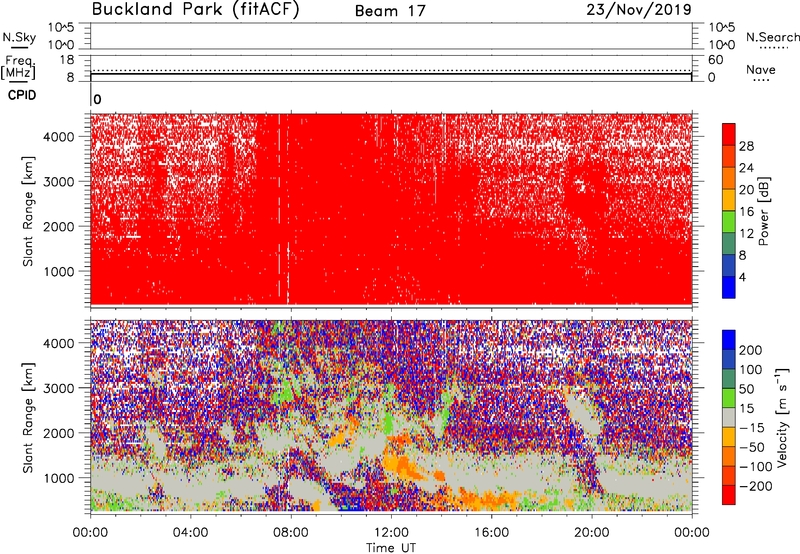Click the 'Buckland Park (fitACF)' title text
The width and height of the screenshot is (800, 554).
(195, 9)
